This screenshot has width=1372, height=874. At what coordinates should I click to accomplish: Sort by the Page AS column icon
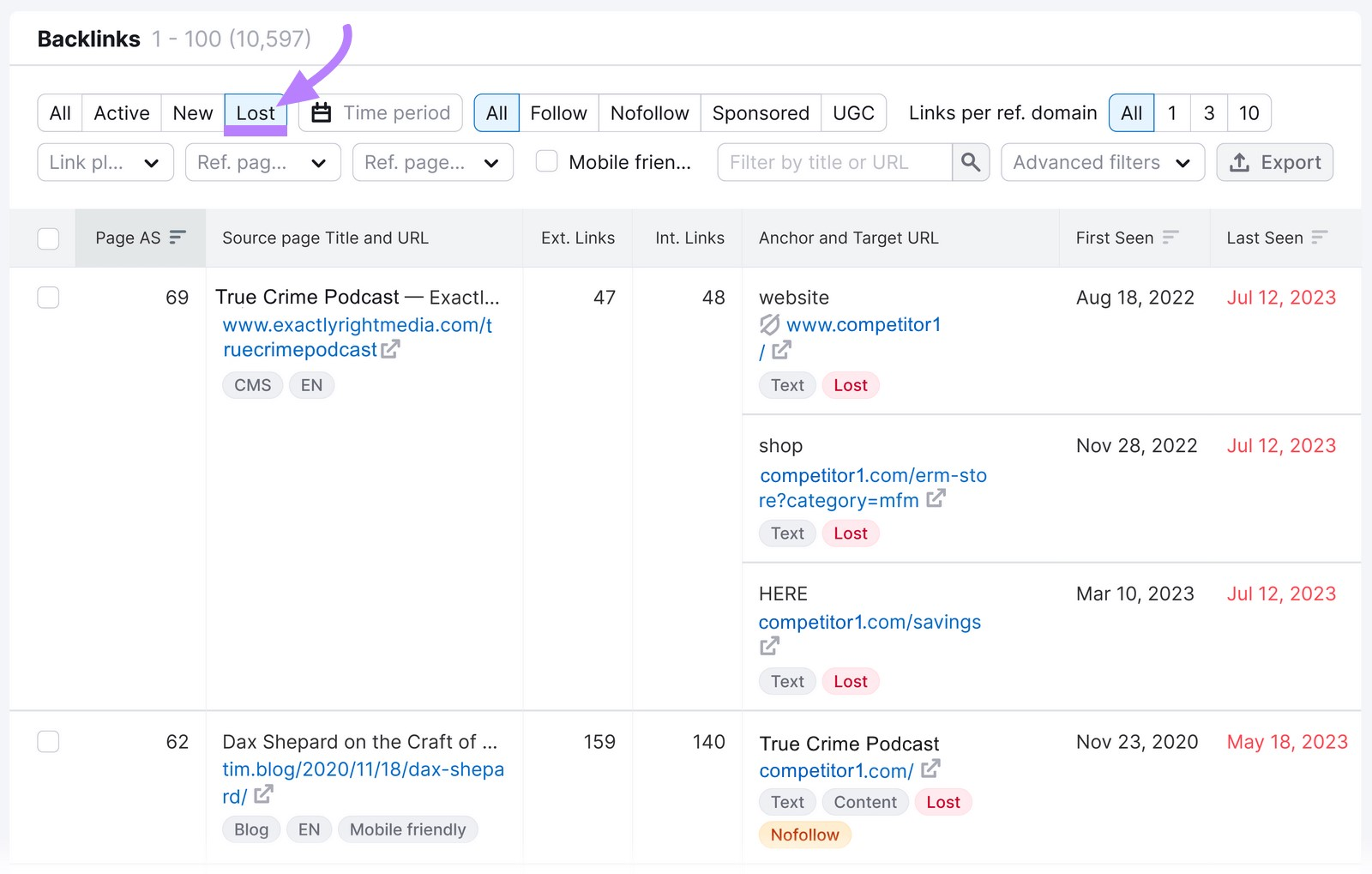[178, 238]
